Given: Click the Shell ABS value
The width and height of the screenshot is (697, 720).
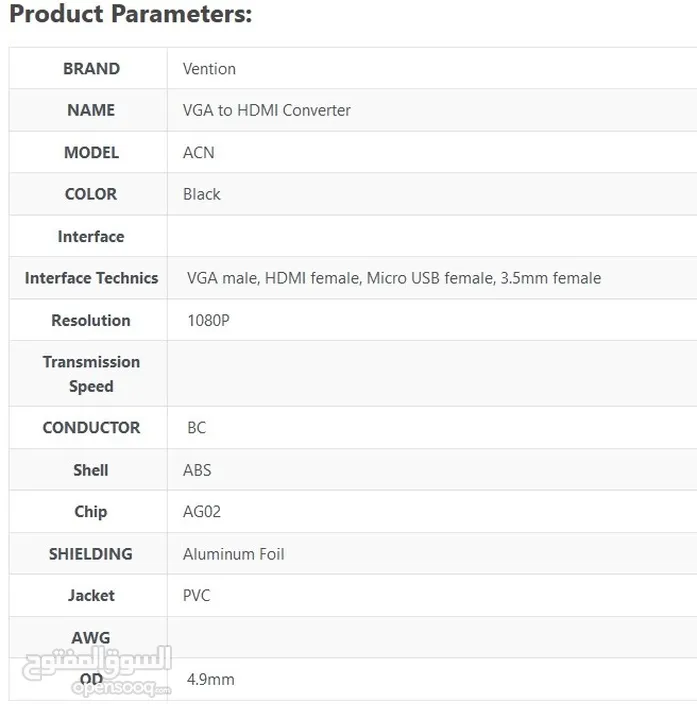Looking at the screenshot, I should pos(197,470).
